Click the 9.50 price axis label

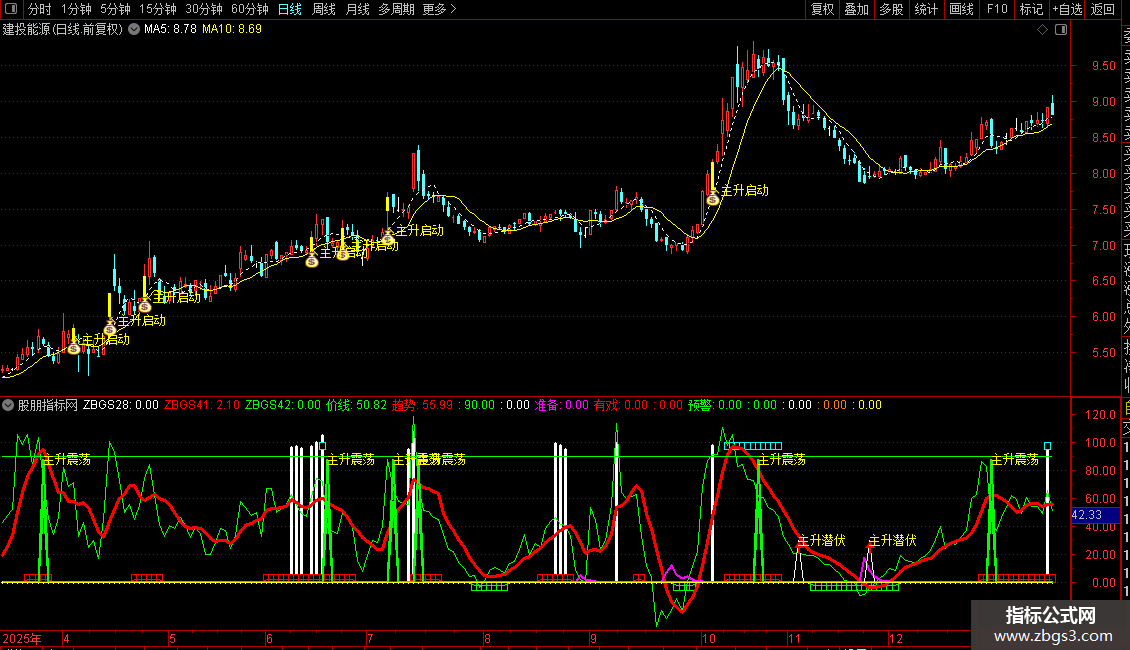(x=1103, y=66)
